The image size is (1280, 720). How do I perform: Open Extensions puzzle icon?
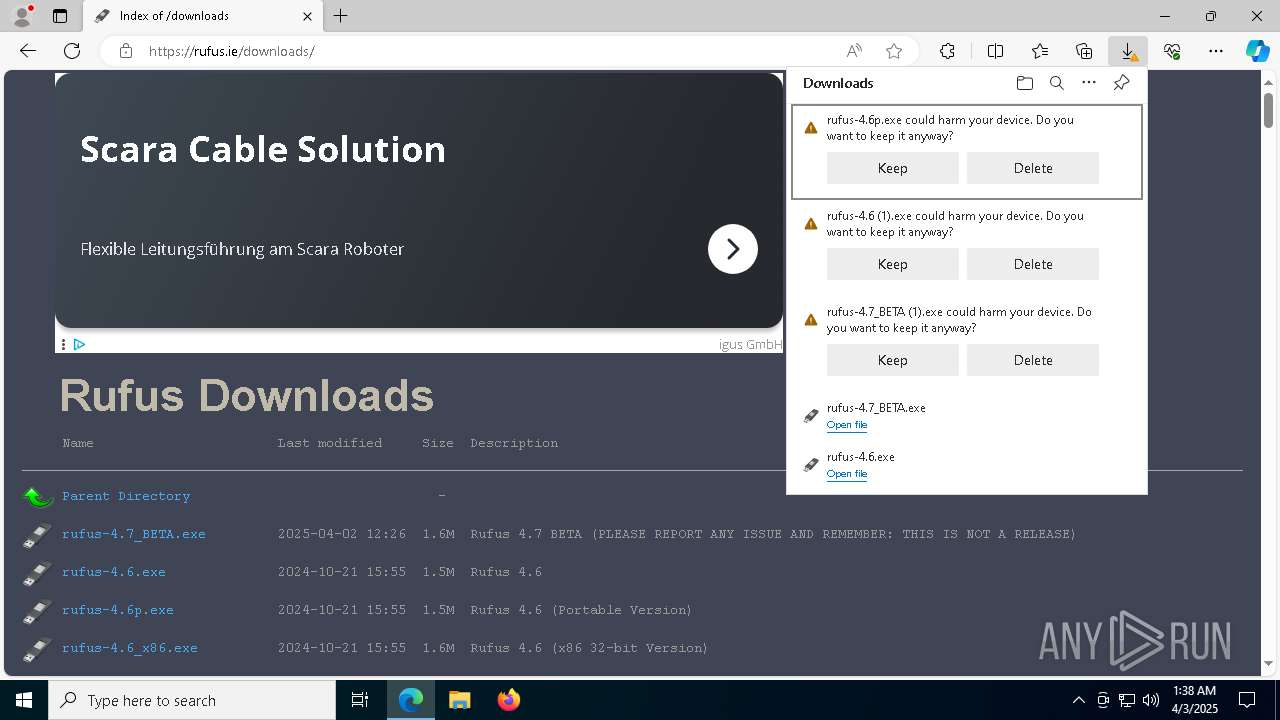(947, 51)
